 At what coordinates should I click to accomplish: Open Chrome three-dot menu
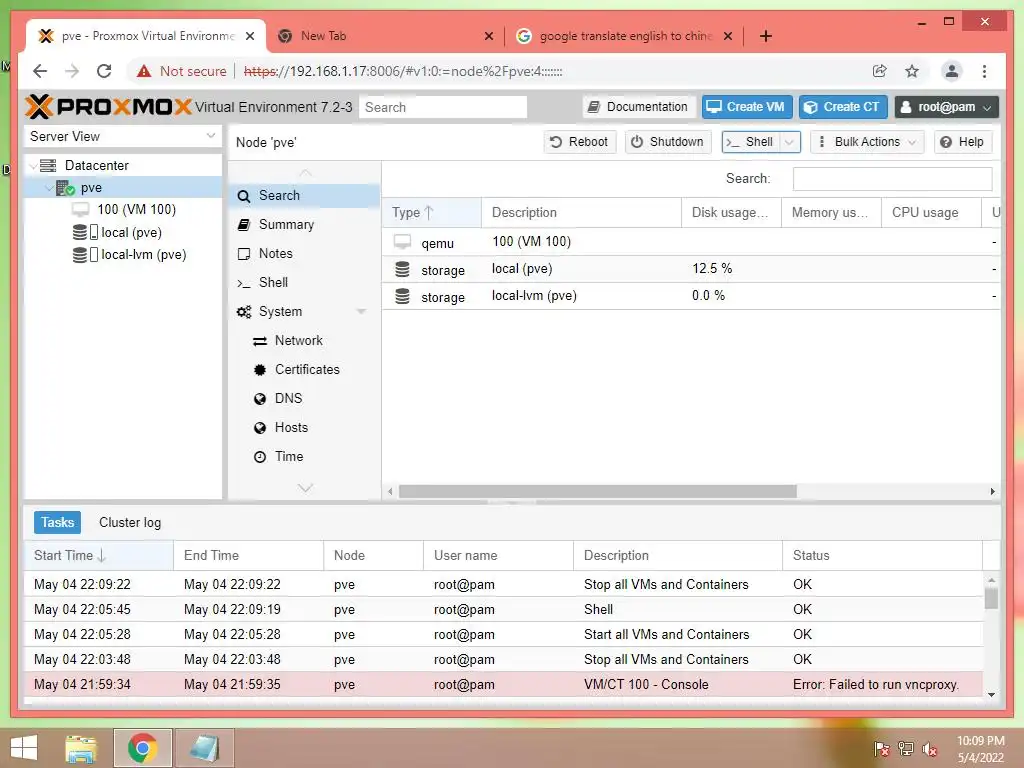coord(984,71)
